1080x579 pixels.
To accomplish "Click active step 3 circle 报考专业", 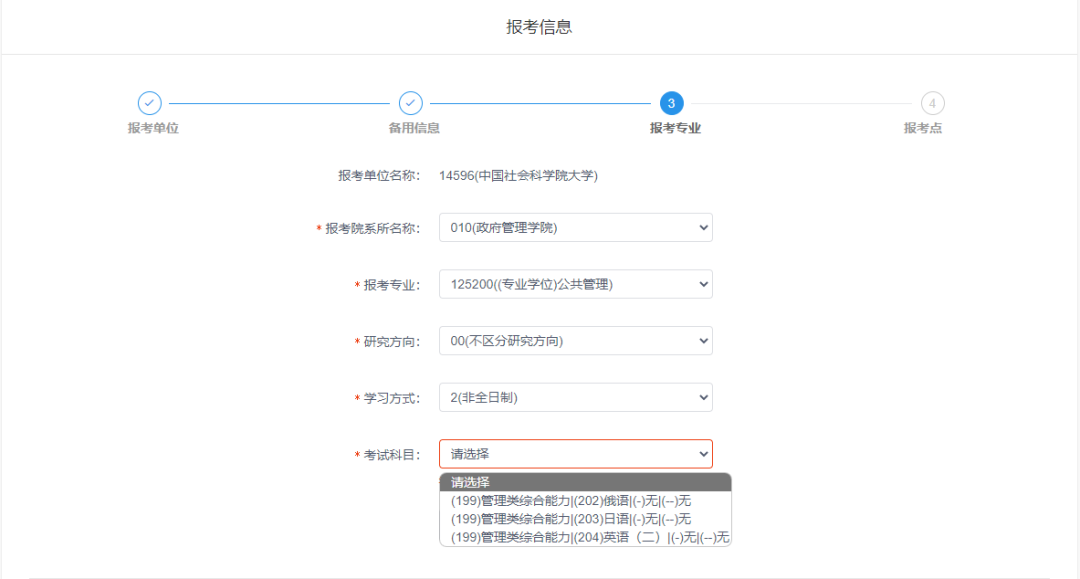I will pyautogui.click(x=672, y=103).
